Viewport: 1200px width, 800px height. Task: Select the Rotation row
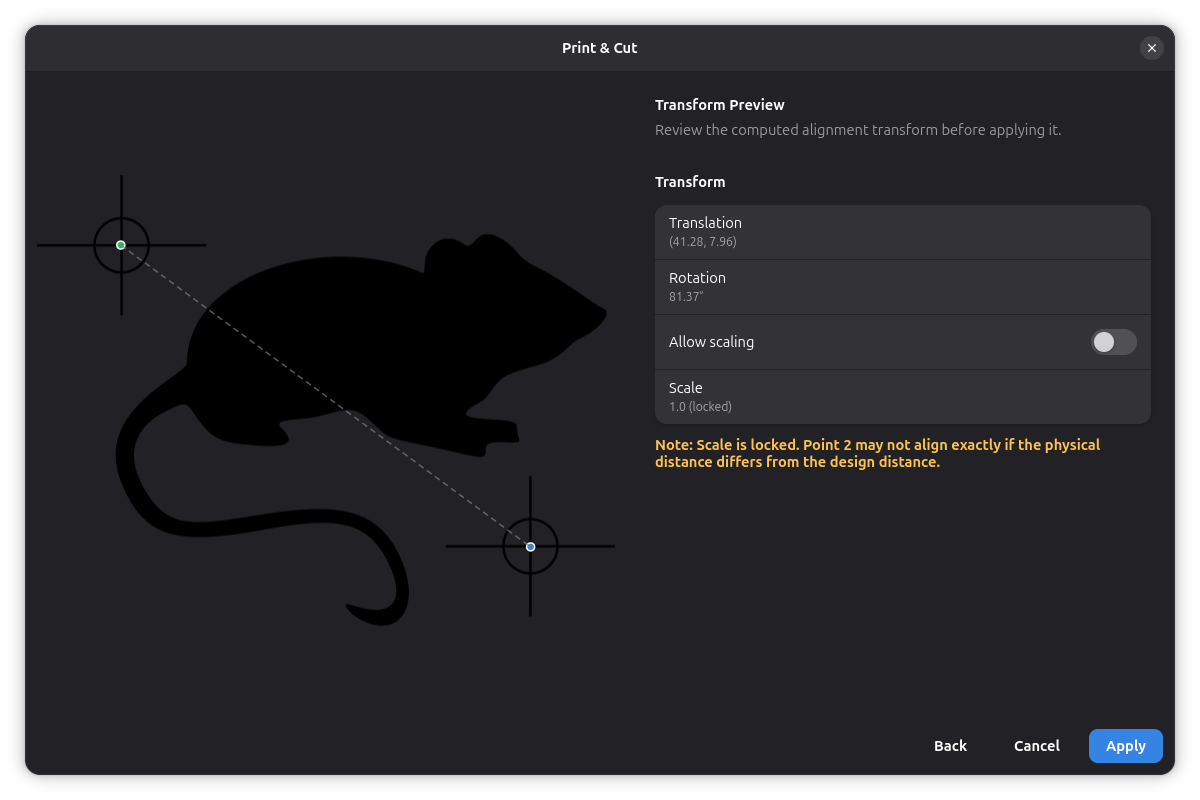(x=902, y=287)
